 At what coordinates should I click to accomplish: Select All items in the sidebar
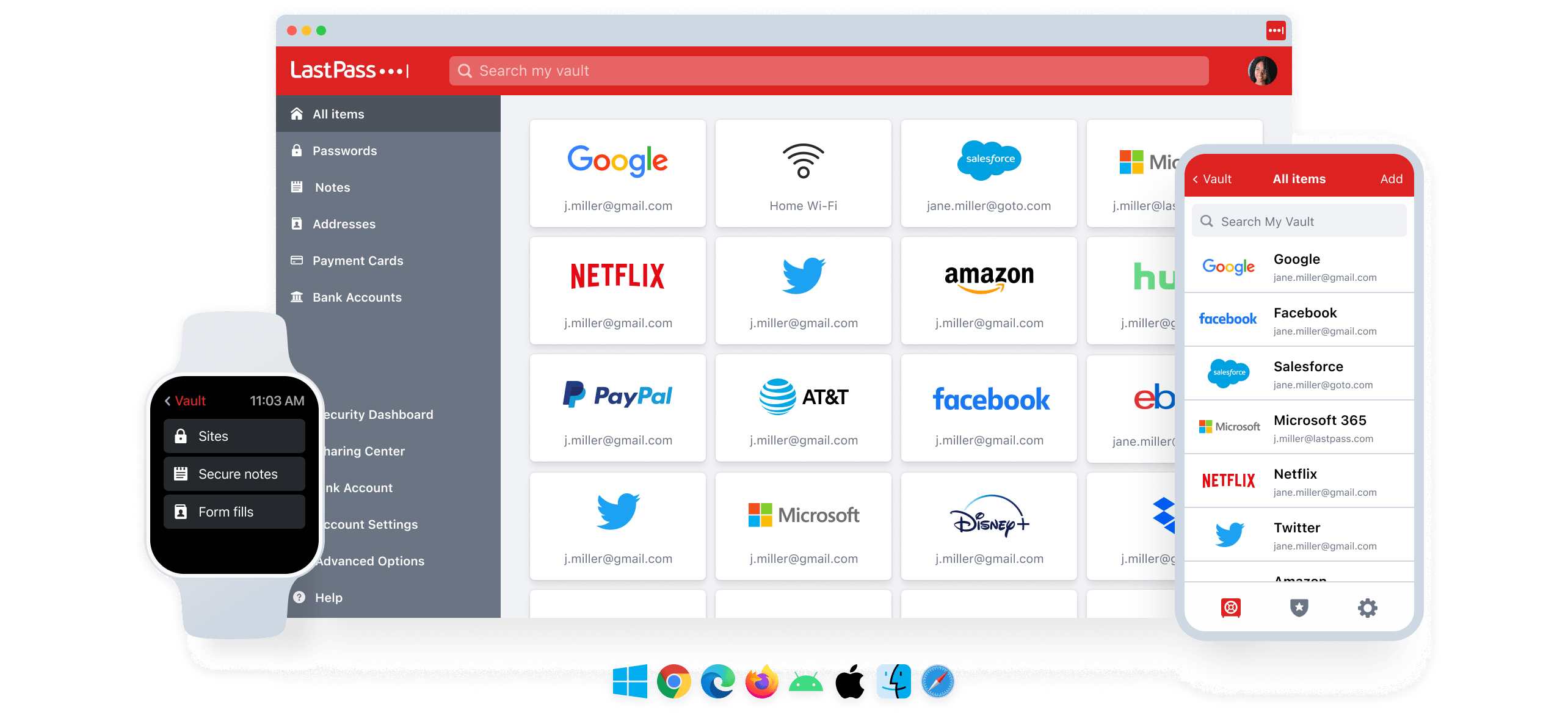click(x=388, y=114)
